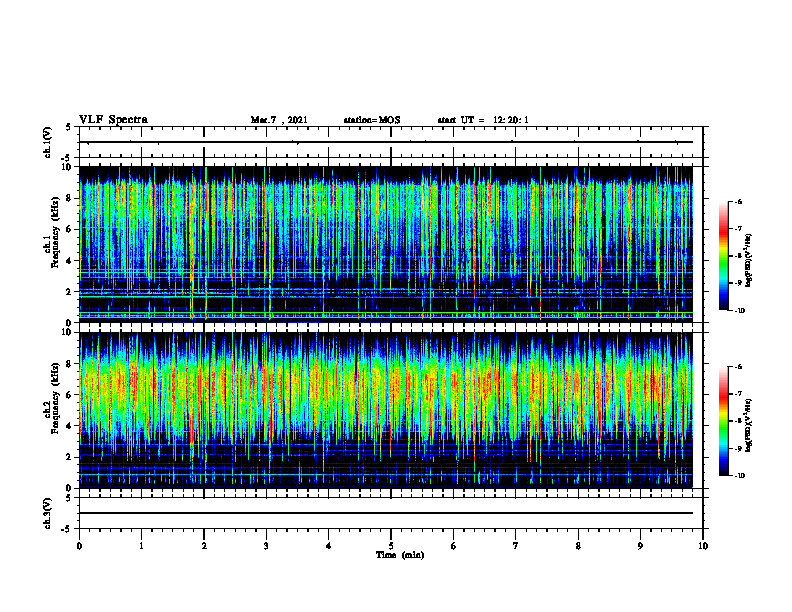Click the time axis tick label "6"
Screen dimensions: 792x612
pos(454,546)
